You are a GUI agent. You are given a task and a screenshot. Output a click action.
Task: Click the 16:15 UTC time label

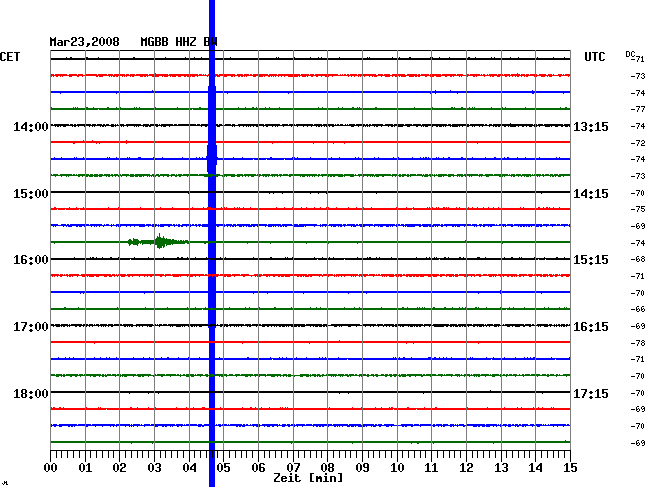click(591, 327)
